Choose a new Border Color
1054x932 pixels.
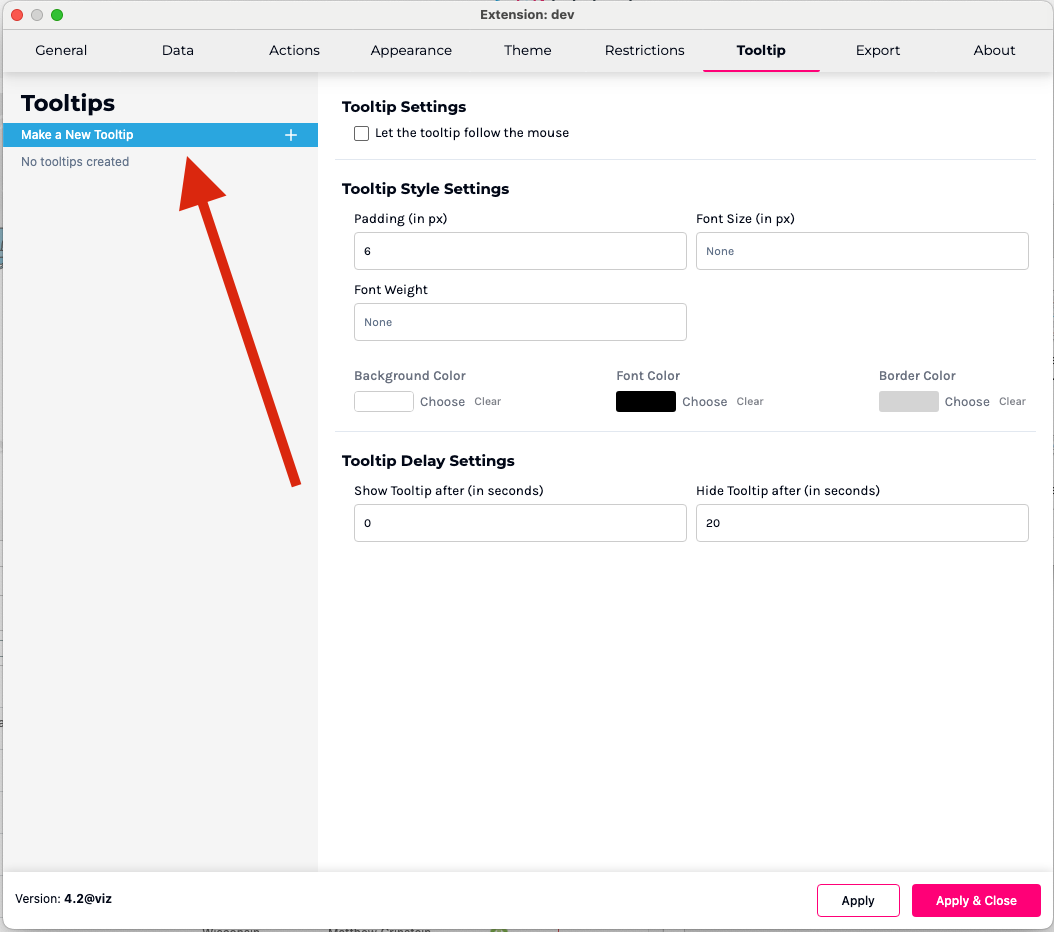[x=967, y=402]
